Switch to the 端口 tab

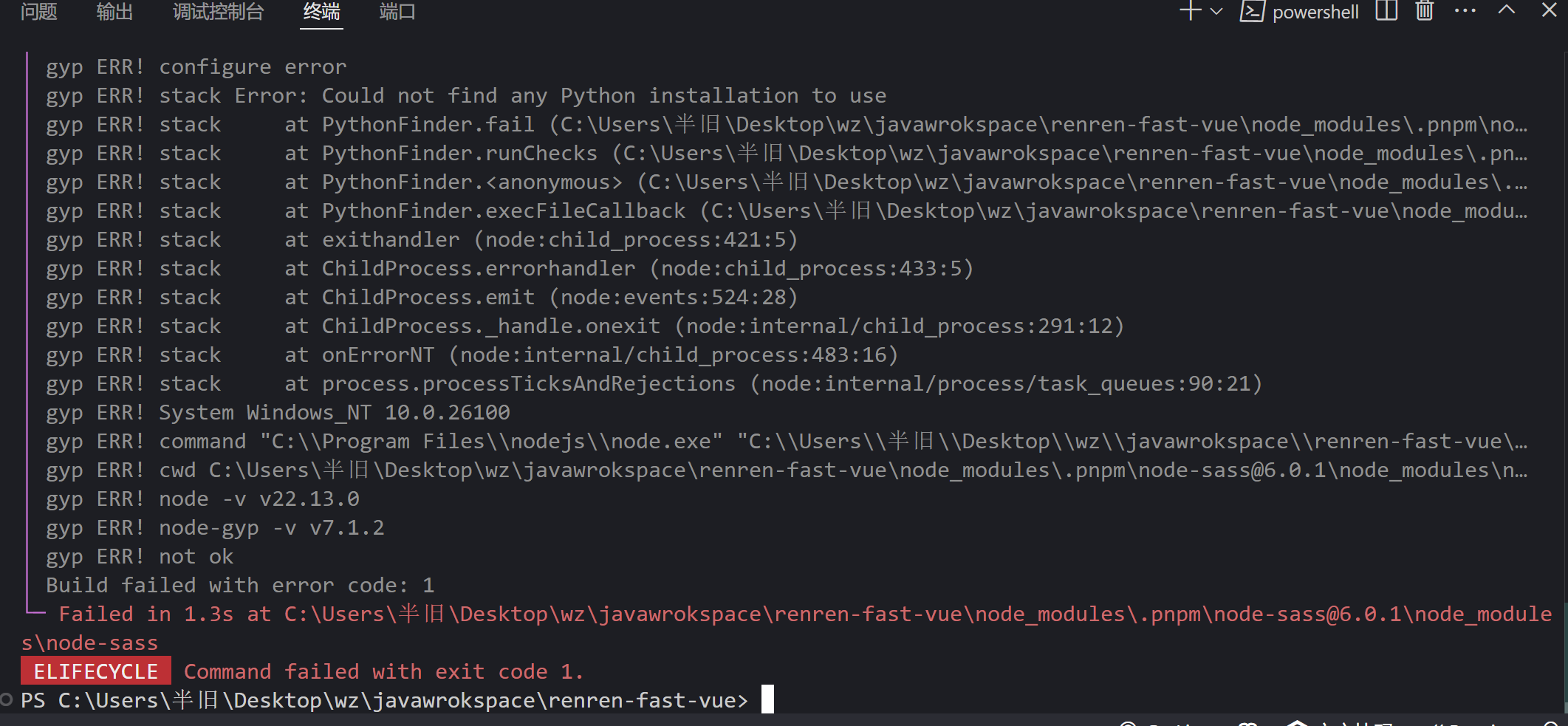(x=397, y=12)
